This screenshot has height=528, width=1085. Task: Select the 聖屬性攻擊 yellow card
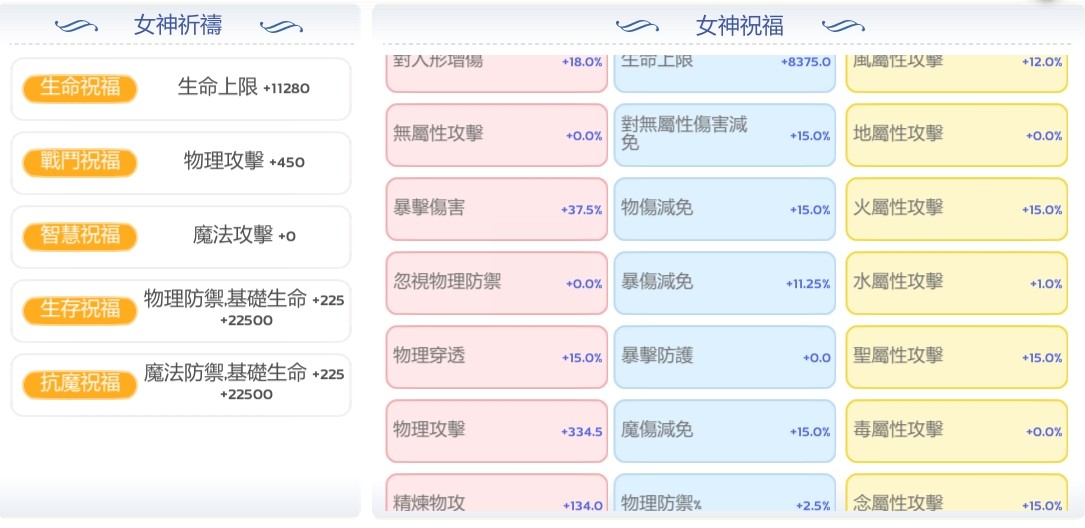(x=956, y=357)
